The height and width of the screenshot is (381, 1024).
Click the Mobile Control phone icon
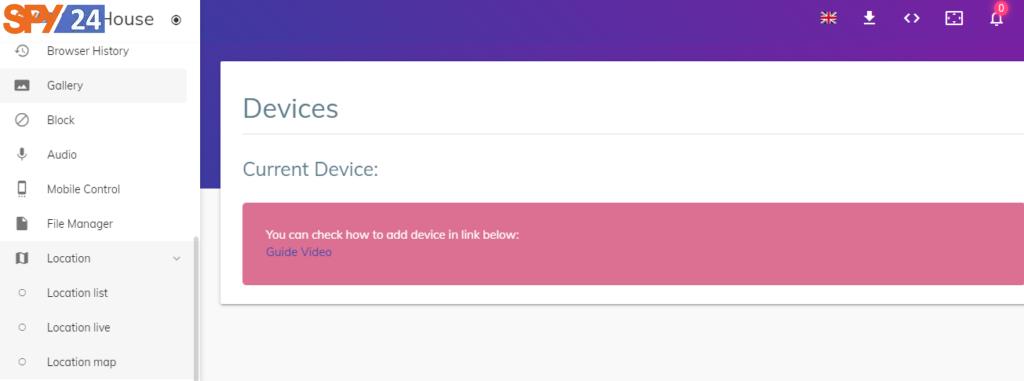coord(22,190)
